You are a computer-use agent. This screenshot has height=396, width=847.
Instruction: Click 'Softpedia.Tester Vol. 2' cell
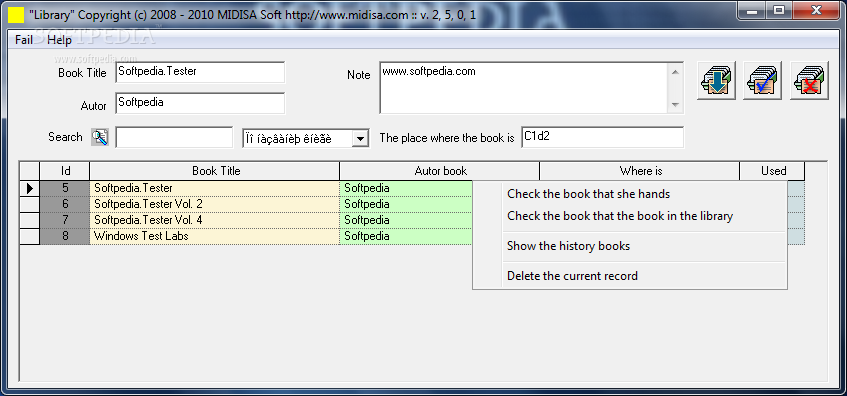click(x=215, y=205)
